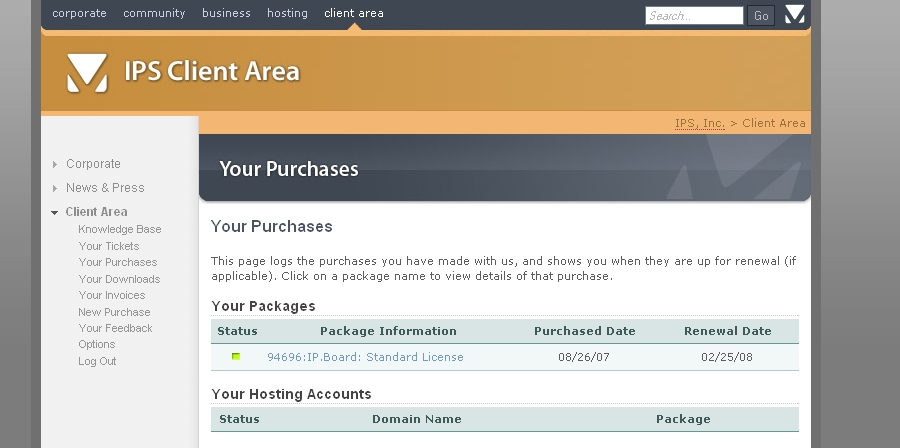Open Your Downloads sidebar link
Image resolution: width=900 pixels, height=448 pixels.
click(x=119, y=279)
